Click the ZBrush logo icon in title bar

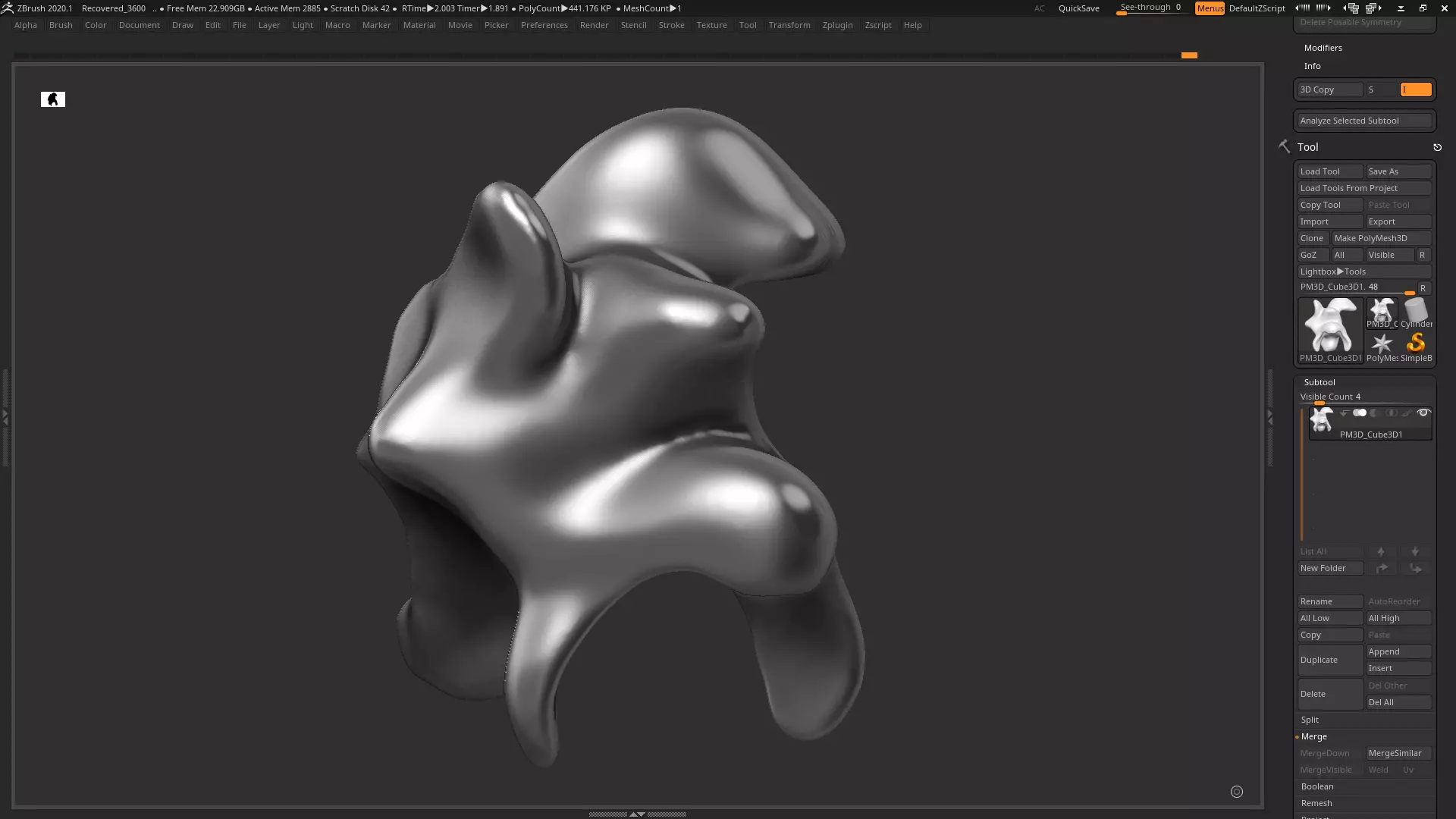(x=7, y=8)
